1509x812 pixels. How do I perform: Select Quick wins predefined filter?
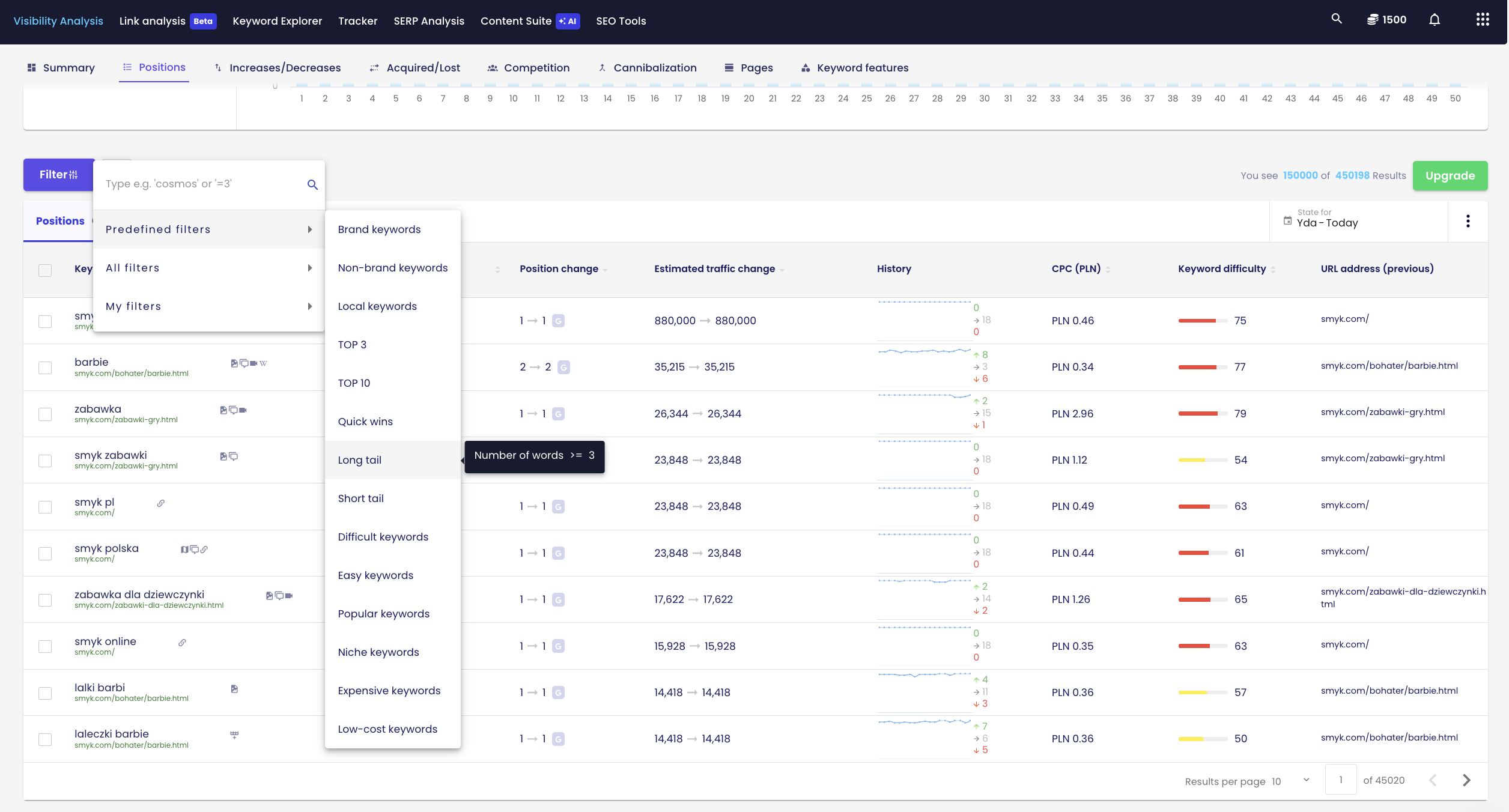tap(393, 422)
